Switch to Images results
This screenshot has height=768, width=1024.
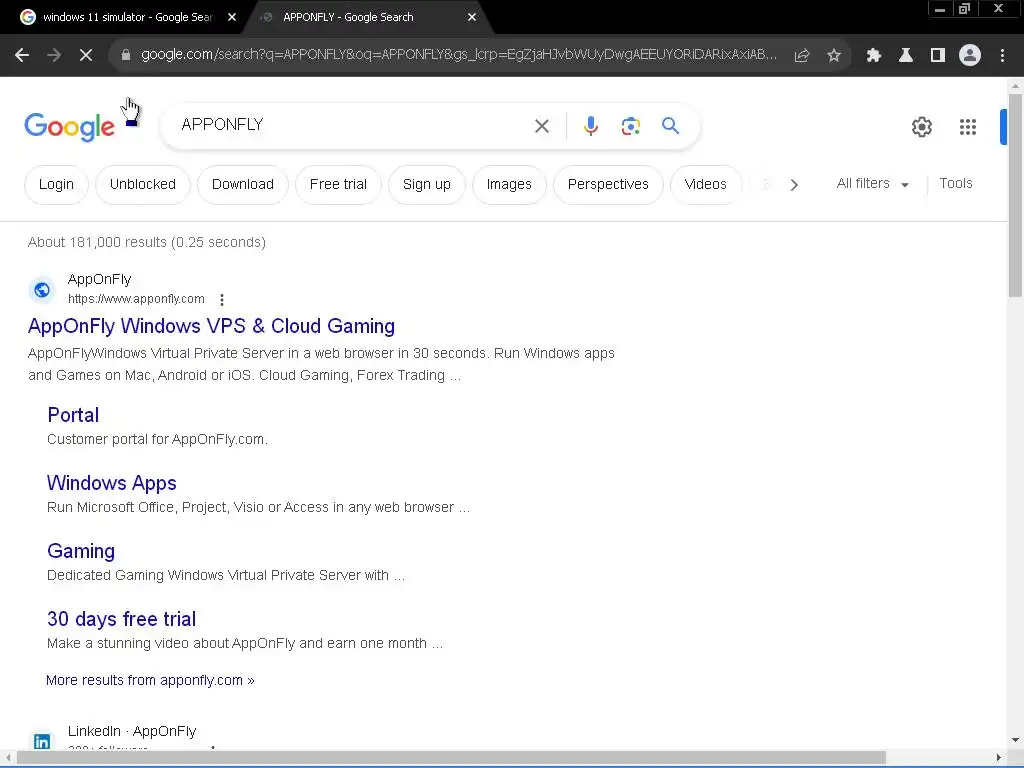coord(509,185)
